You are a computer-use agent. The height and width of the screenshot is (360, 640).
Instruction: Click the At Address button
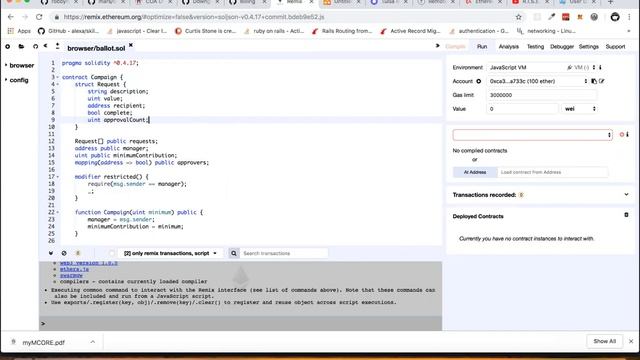[x=475, y=172]
